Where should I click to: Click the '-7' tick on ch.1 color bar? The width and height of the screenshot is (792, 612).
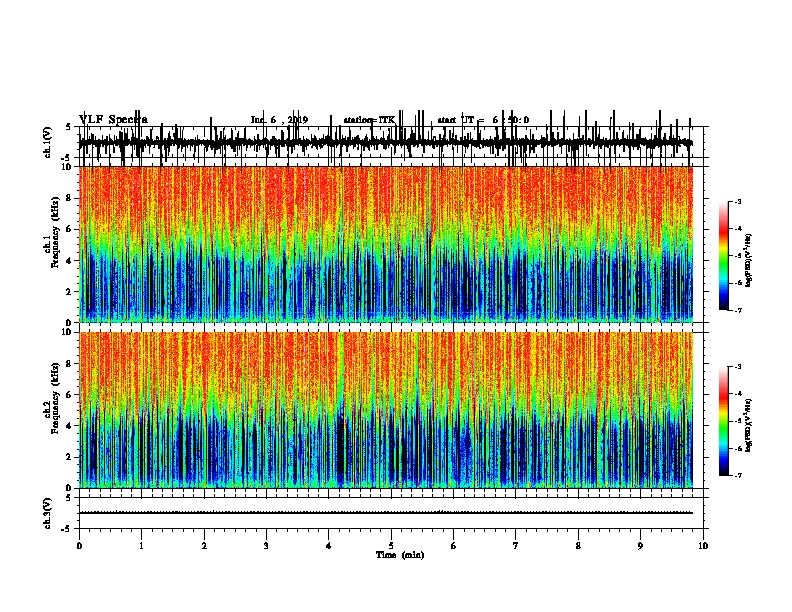[737, 310]
